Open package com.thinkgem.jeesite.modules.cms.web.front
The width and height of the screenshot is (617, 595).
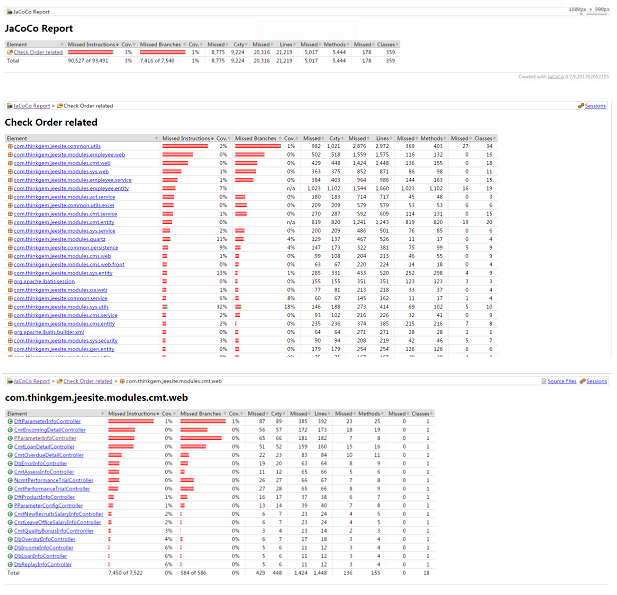point(69,265)
